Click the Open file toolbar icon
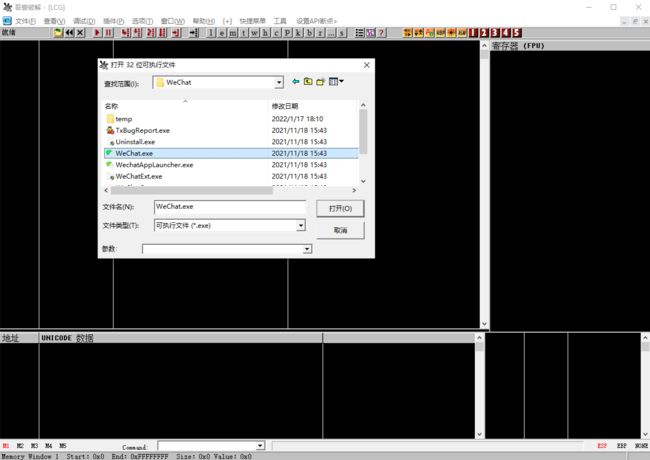This screenshot has width=650, height=460. tap(58, 33)
